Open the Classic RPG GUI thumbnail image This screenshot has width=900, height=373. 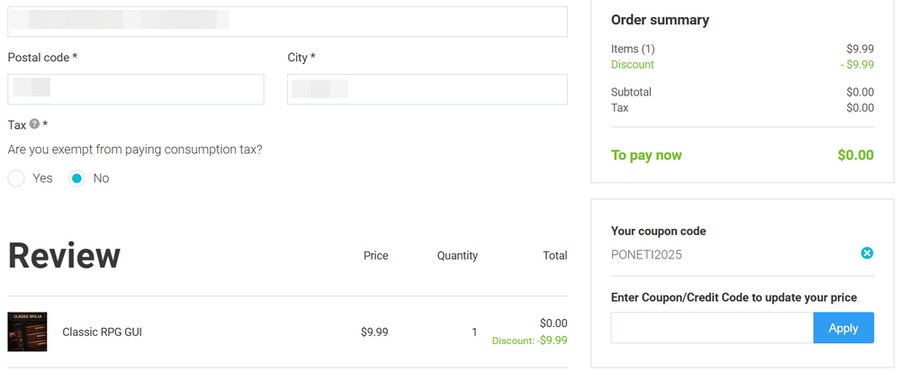(x=27, y=332)
